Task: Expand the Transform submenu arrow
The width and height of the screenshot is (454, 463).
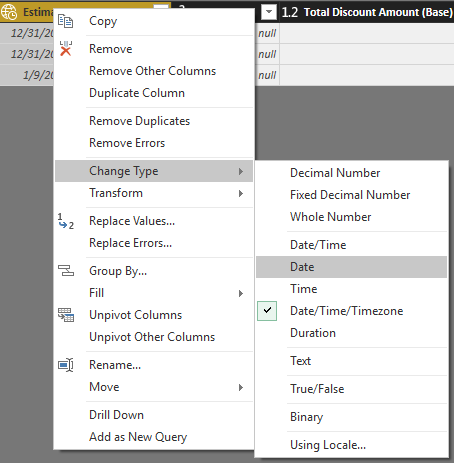Action: click(241, 193)
